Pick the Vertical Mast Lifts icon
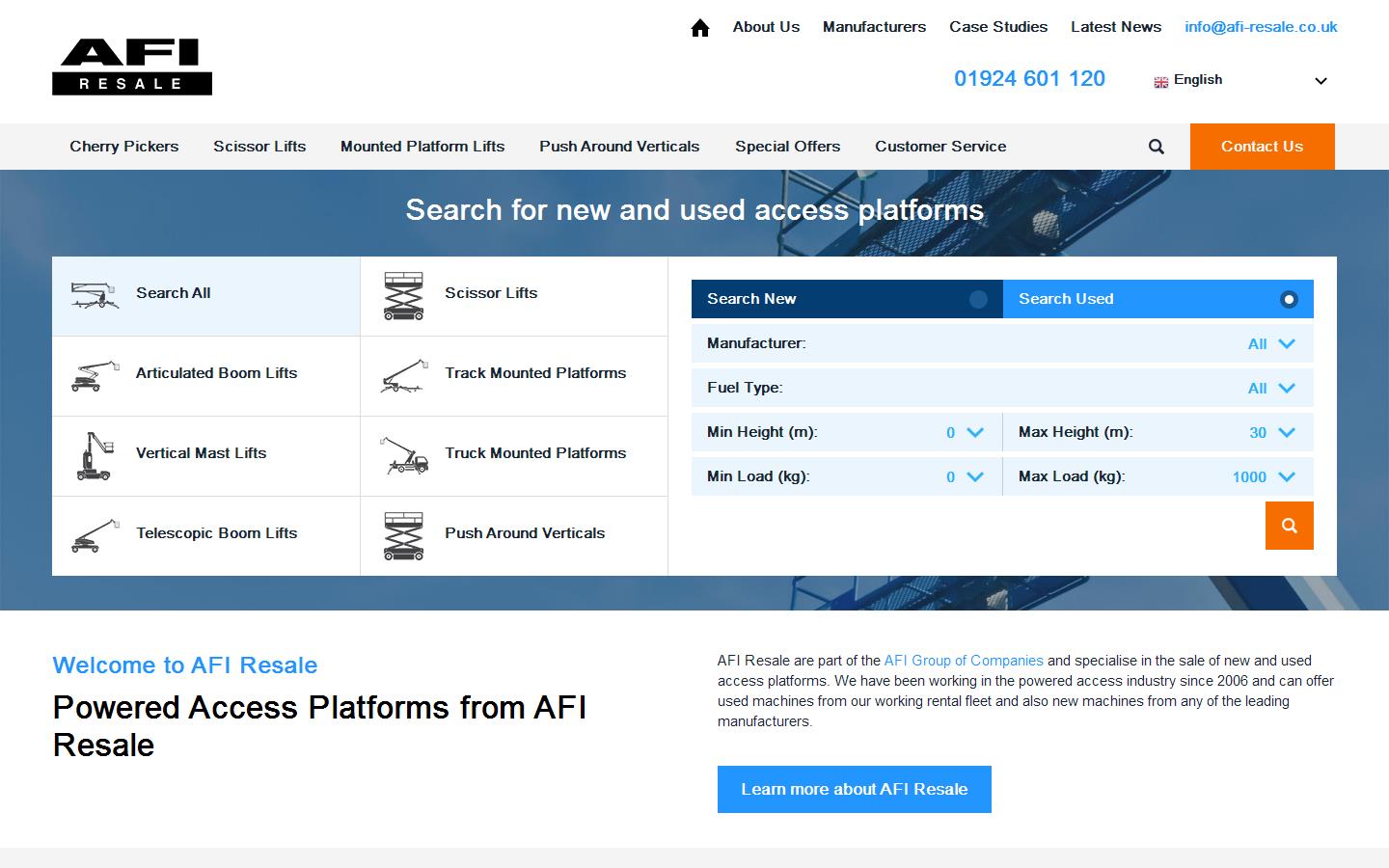 pos(95,456)
